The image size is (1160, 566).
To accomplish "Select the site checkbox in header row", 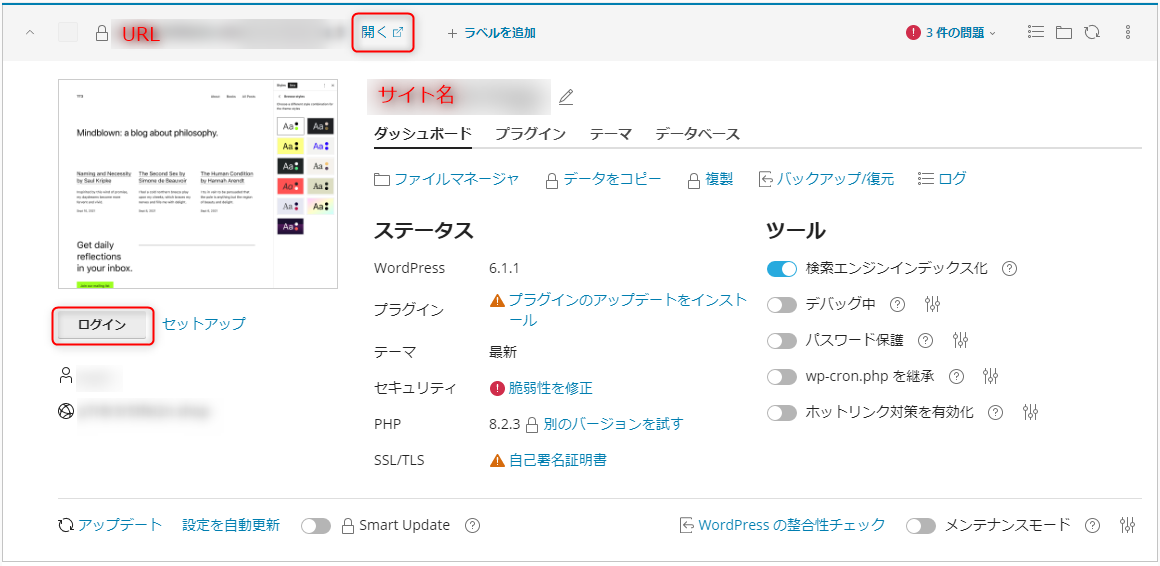I will [x=67, y=32].
